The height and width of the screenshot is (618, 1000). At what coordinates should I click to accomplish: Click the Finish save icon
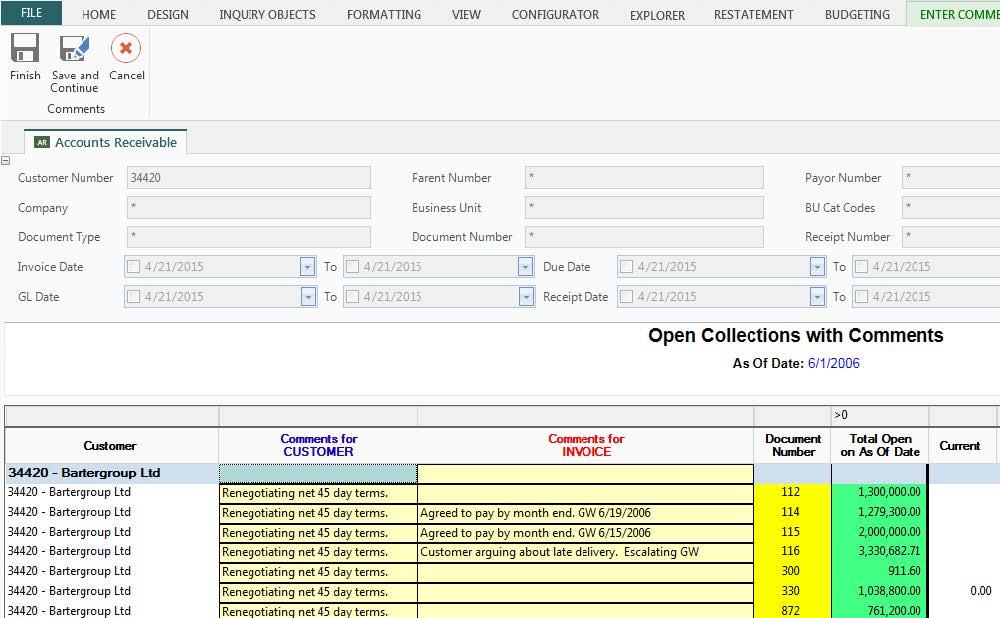pyautogui.click(x=25, y=49)
